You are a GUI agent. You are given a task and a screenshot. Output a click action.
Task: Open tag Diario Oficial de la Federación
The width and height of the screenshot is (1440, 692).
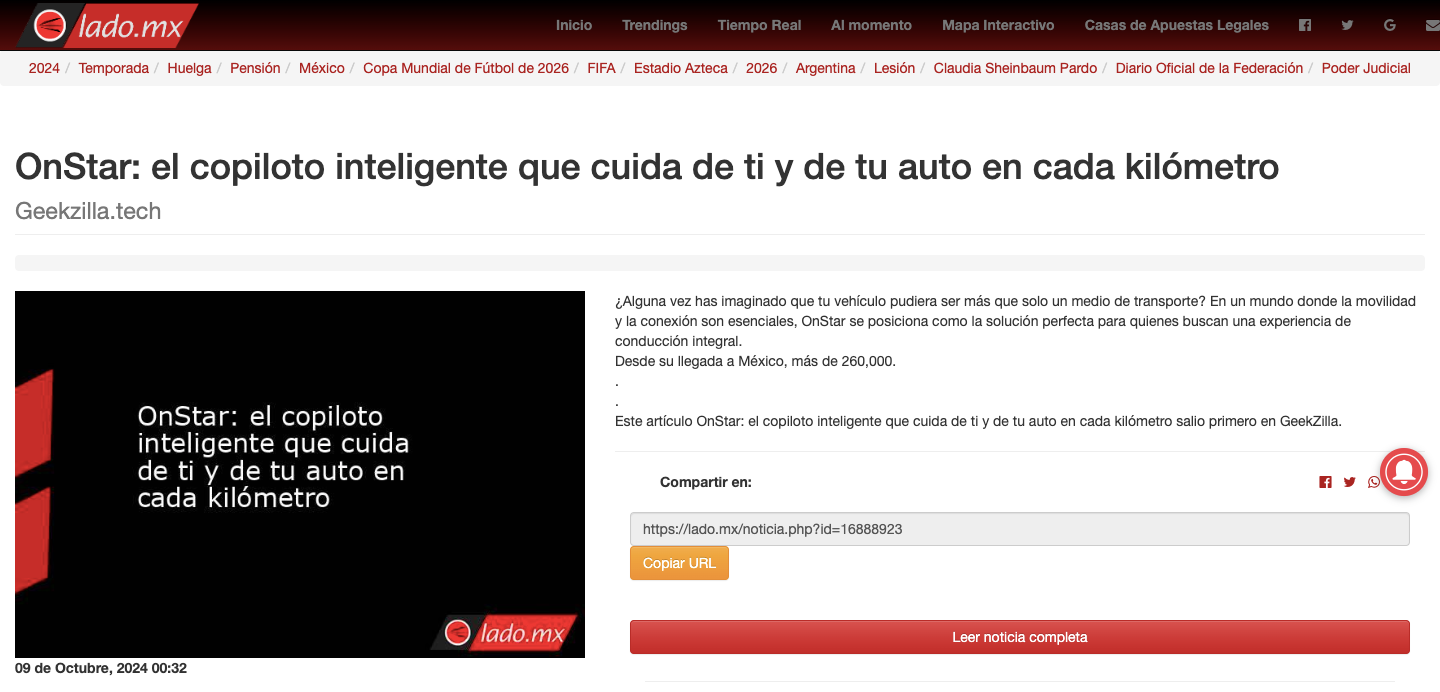point(1209,68)
